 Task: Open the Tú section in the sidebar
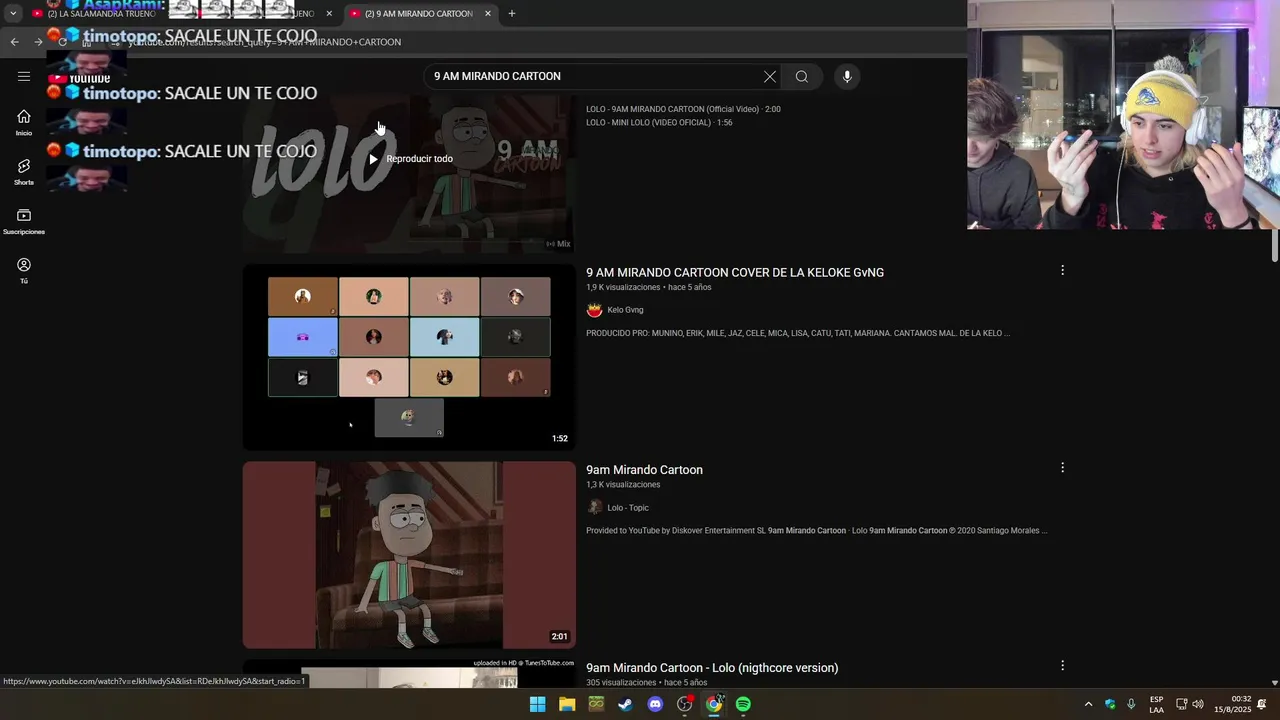tap(24, 270)
